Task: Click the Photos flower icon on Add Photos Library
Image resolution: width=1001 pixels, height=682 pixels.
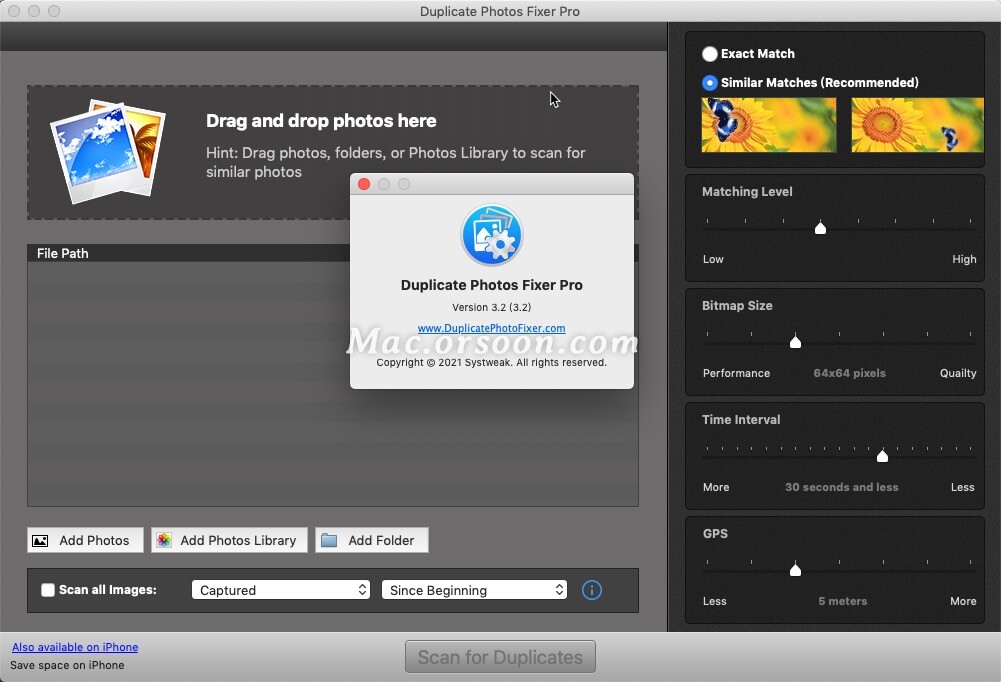Action: pos(164,540)
